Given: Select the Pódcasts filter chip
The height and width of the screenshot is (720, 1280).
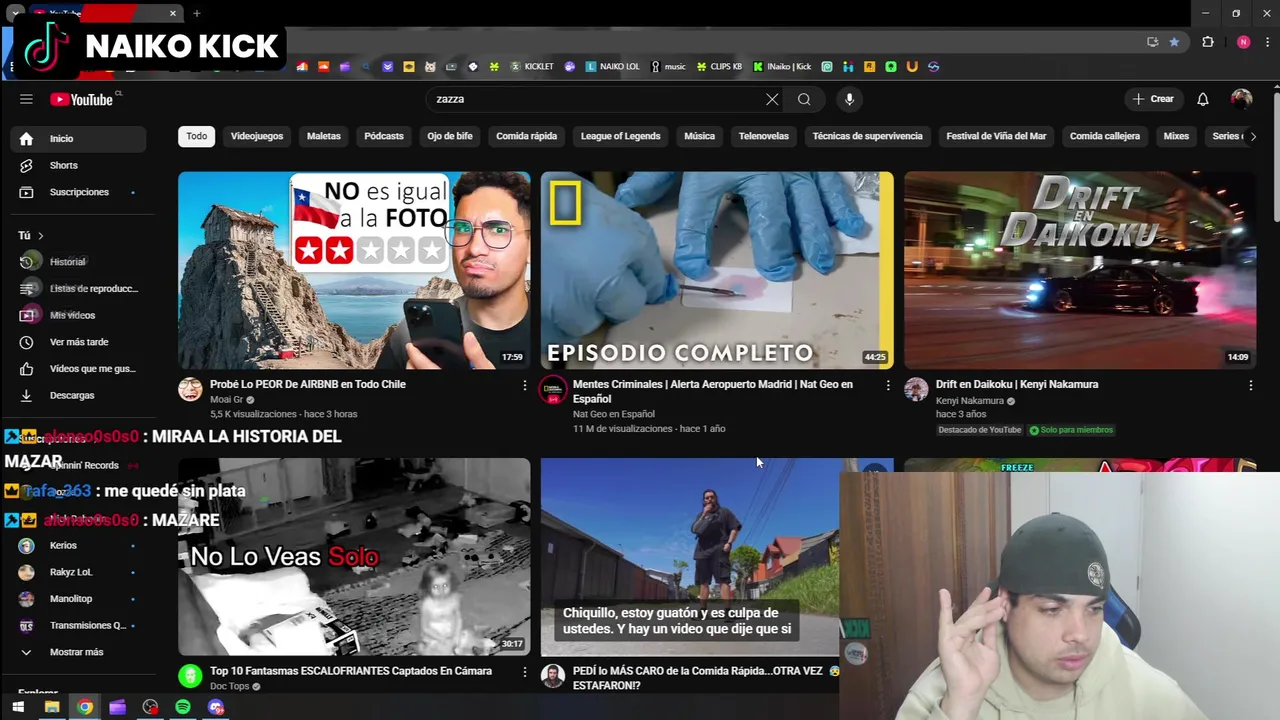Looking at the screenshot, I should coord(384,136).
